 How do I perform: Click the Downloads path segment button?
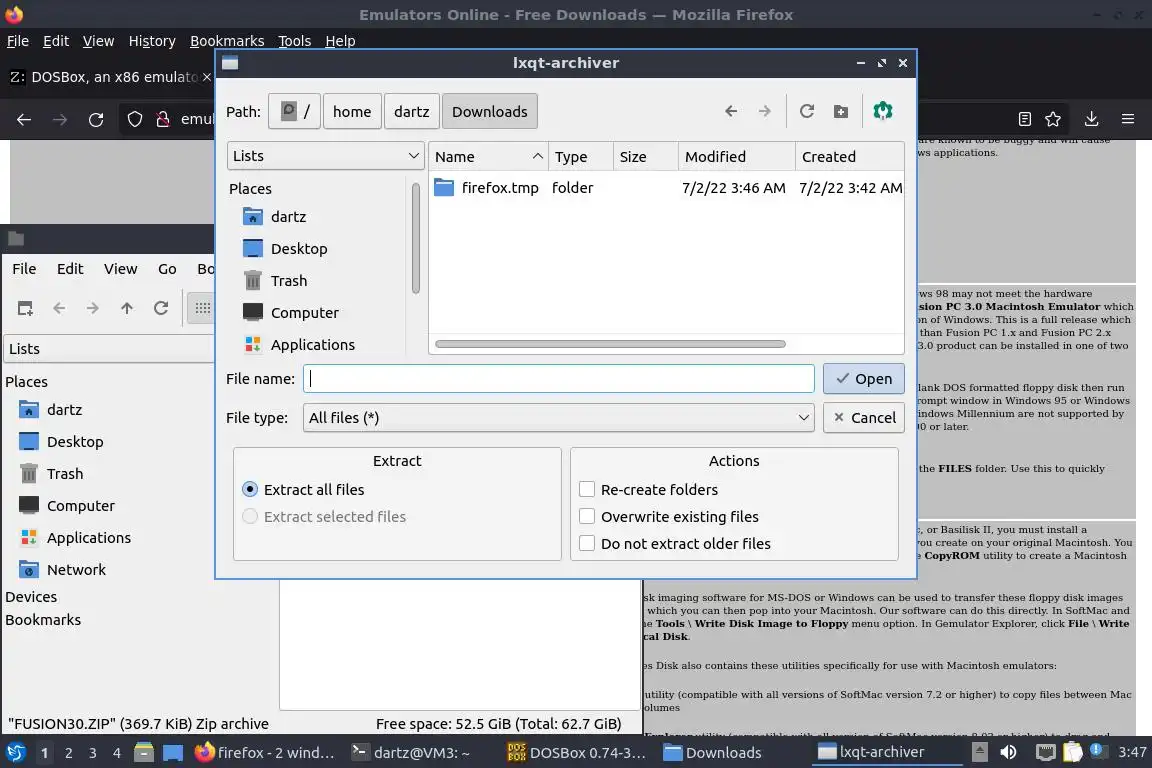pyautogui.click(x=489, y=111)
